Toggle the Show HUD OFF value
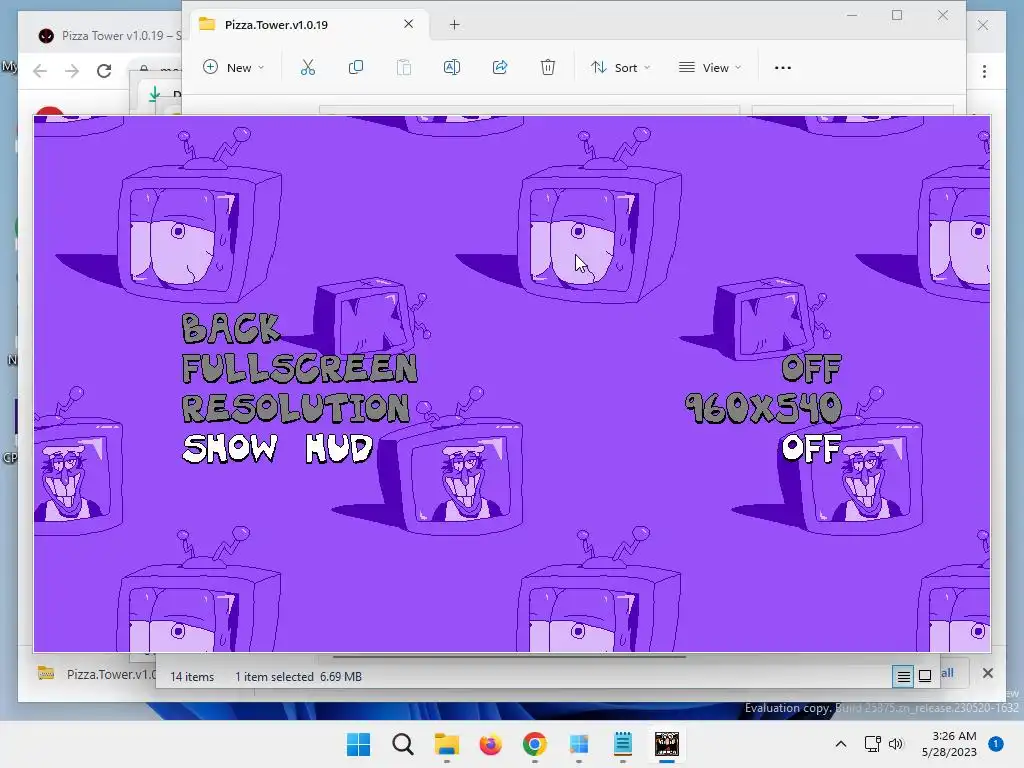The image size is (1024, 768). 811,449
